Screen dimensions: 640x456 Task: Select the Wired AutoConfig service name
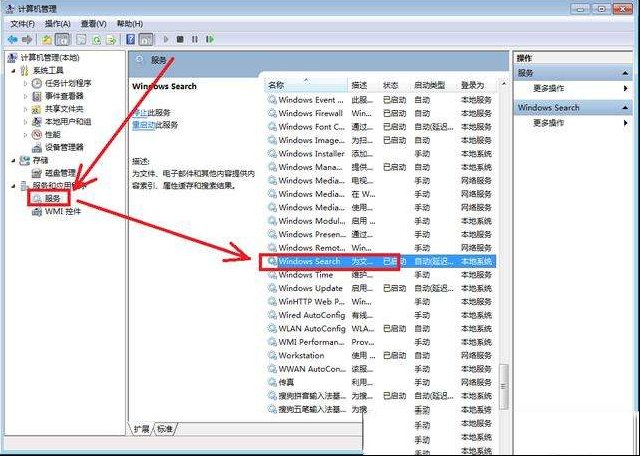coord(312,315)
